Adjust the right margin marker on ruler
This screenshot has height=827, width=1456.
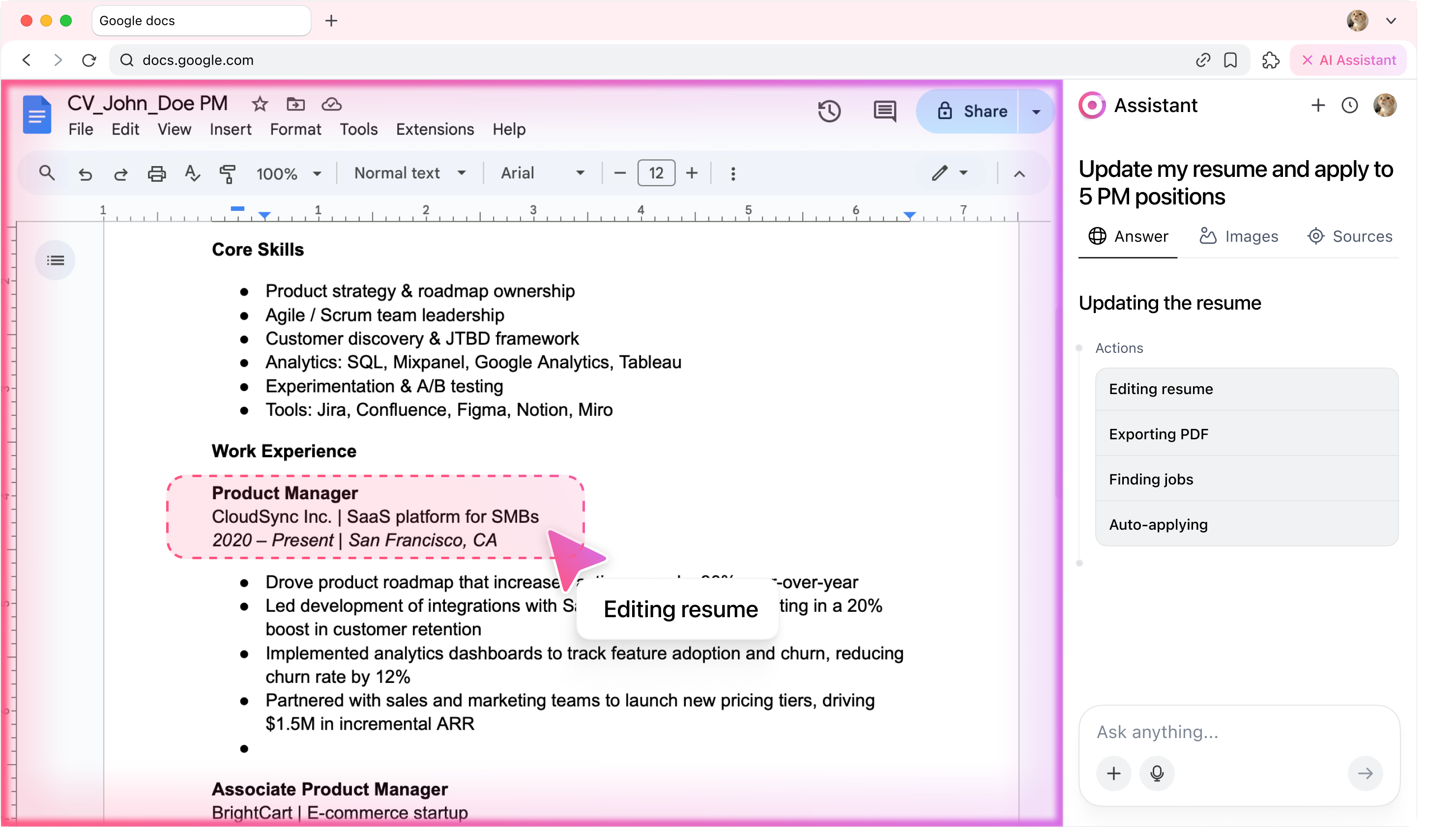click(909, 215)
